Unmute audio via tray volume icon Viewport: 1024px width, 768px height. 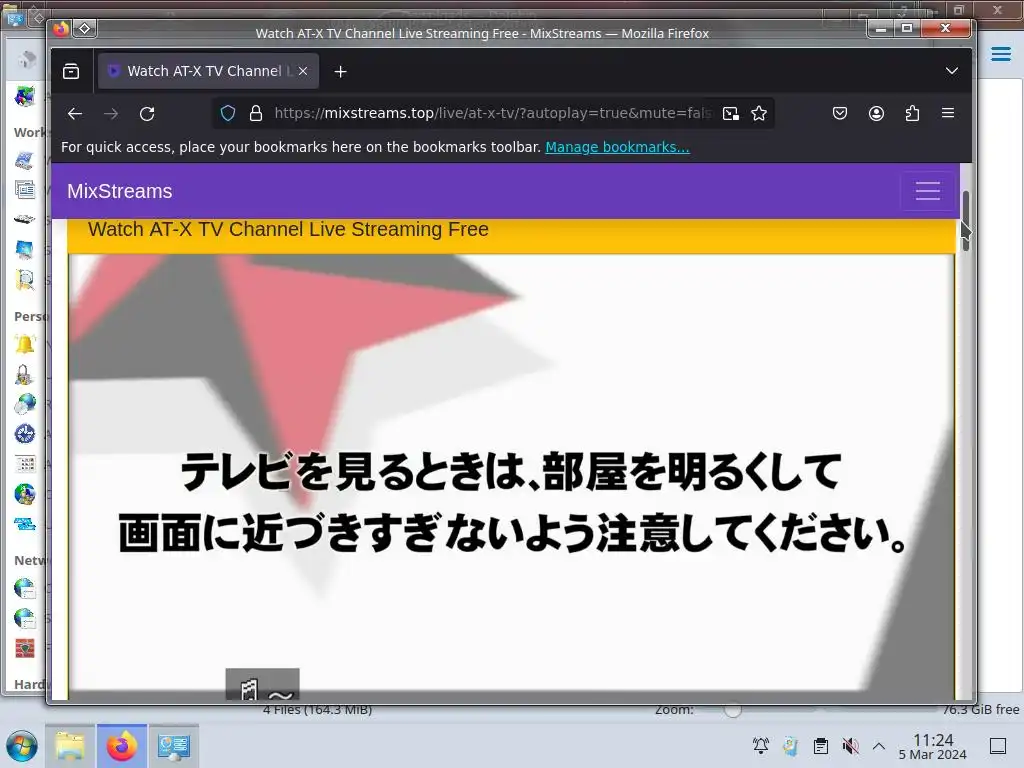pos(850,746)
